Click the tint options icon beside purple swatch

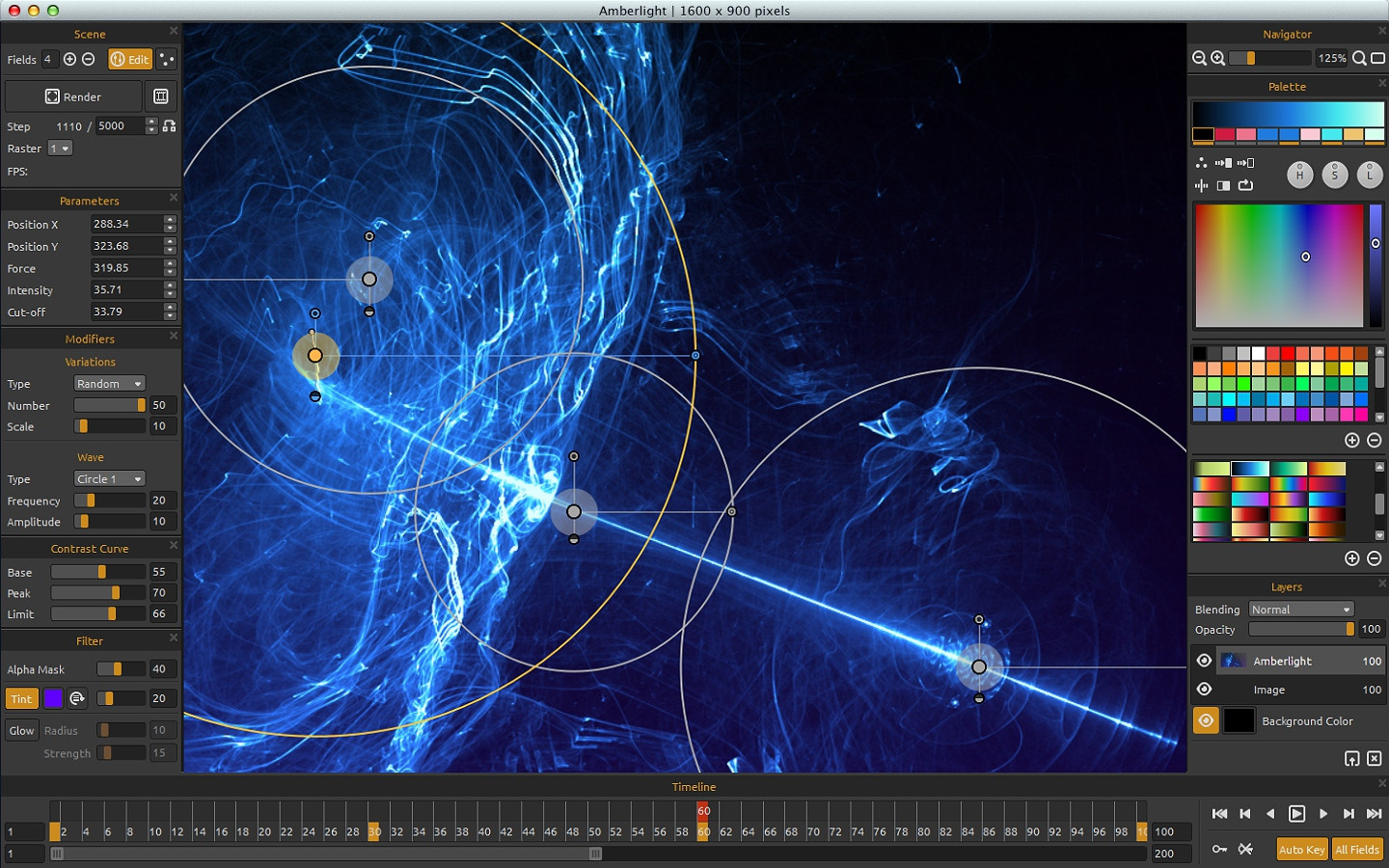point(77,698)
